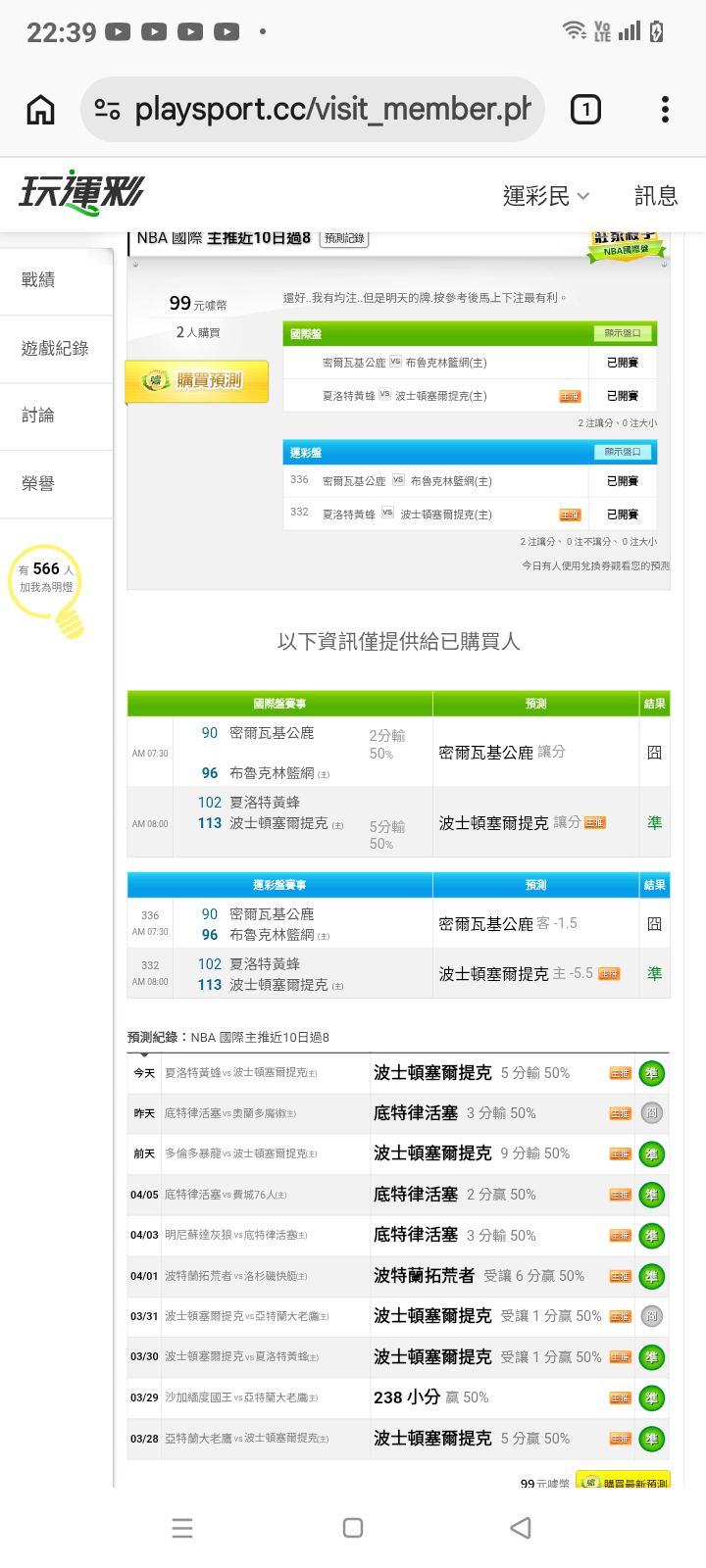Open the Chrome three-dot menu
Viewport: 706px width, 1568px height.
click(665, 109)
